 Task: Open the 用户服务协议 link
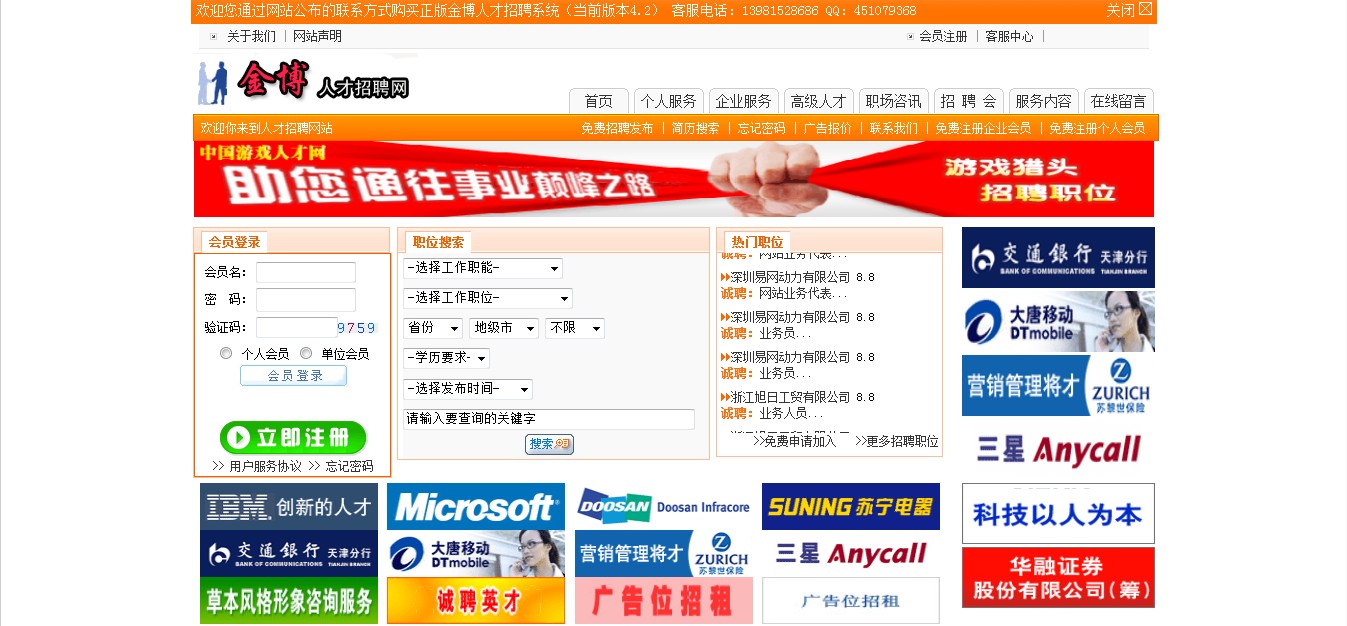click(265, 466)
